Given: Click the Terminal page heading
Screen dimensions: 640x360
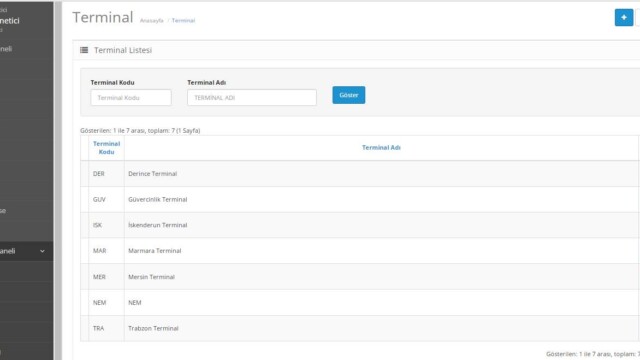Looking at the screenshot, I should coord(103,18).
